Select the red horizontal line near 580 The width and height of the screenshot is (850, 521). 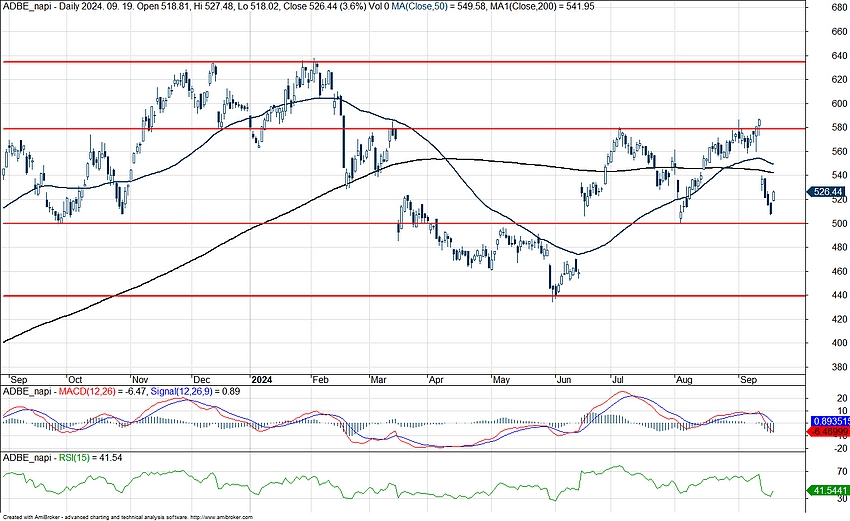403,129
